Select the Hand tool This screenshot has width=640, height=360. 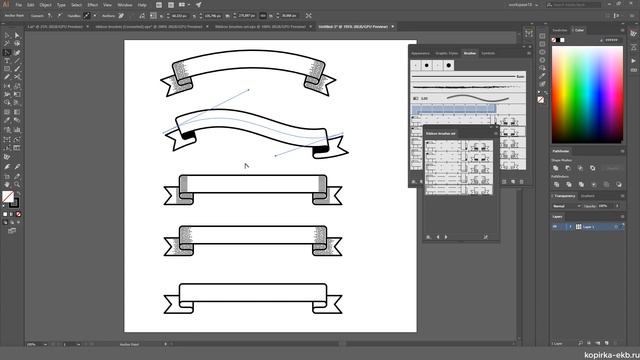pos(7,184)
